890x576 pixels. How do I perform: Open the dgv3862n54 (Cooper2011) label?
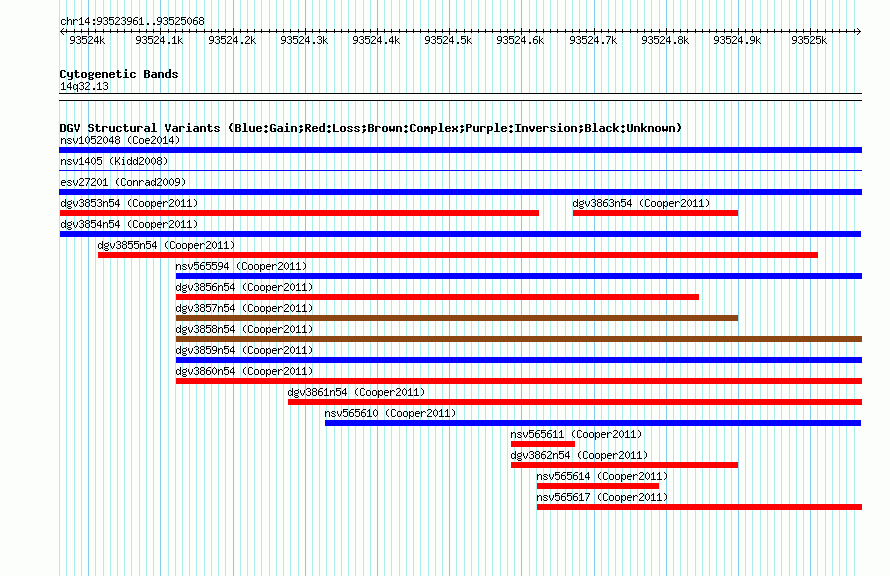(579, 455)
